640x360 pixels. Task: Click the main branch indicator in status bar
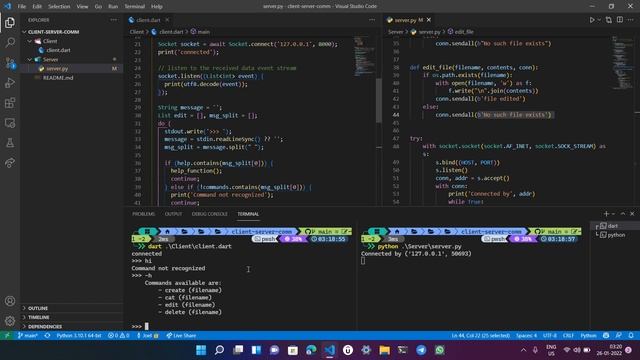point(27,336)
